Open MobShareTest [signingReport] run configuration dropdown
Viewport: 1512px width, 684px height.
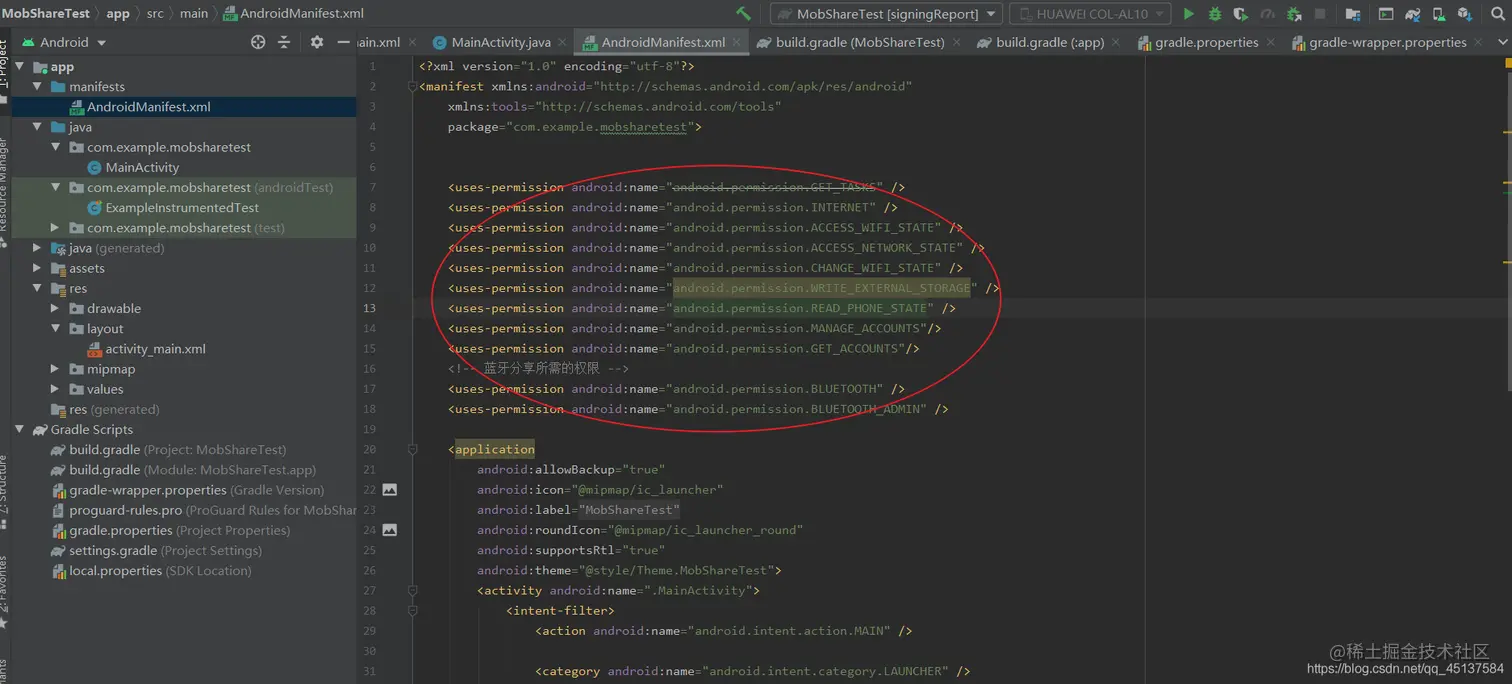point(886,14)
